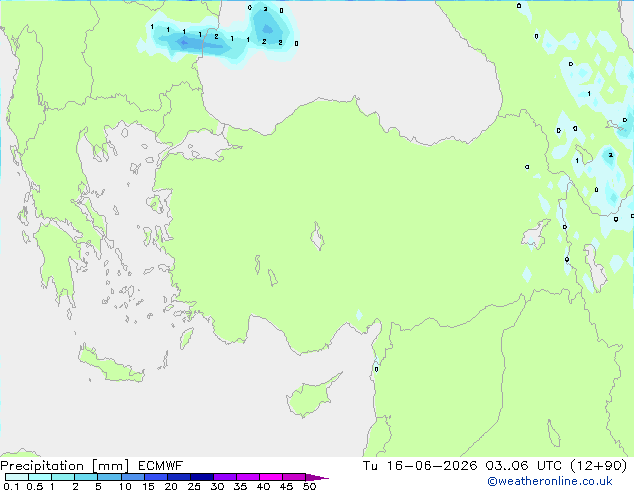Select the 30–35 mm purple legend swatch

(x=225, y=477)
